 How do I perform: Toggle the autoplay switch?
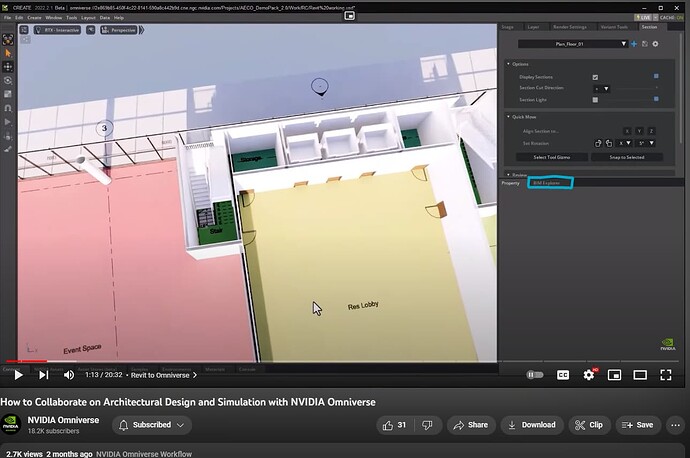[535, 375]
